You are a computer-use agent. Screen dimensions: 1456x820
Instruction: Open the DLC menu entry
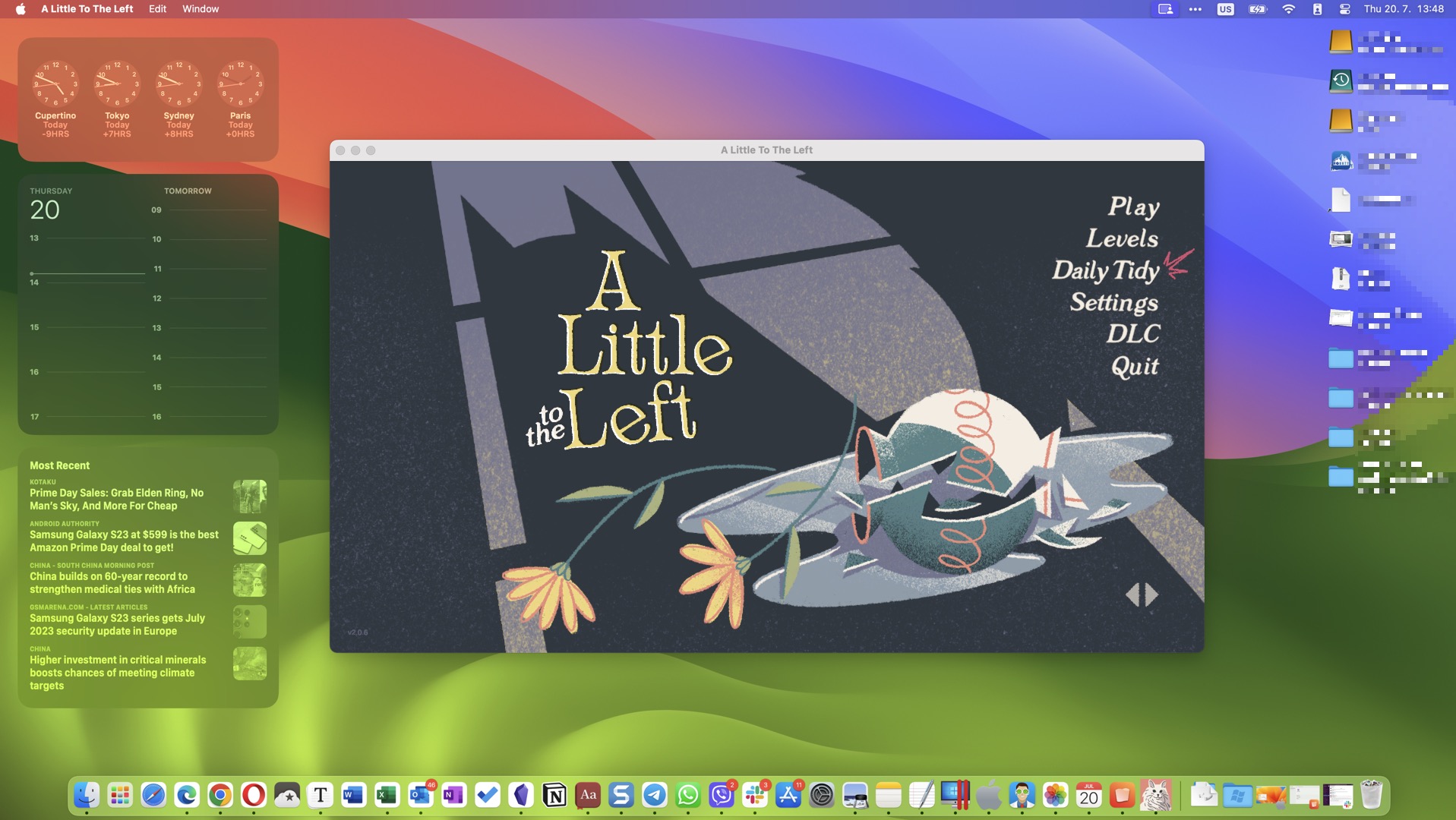pos(1132,334)
